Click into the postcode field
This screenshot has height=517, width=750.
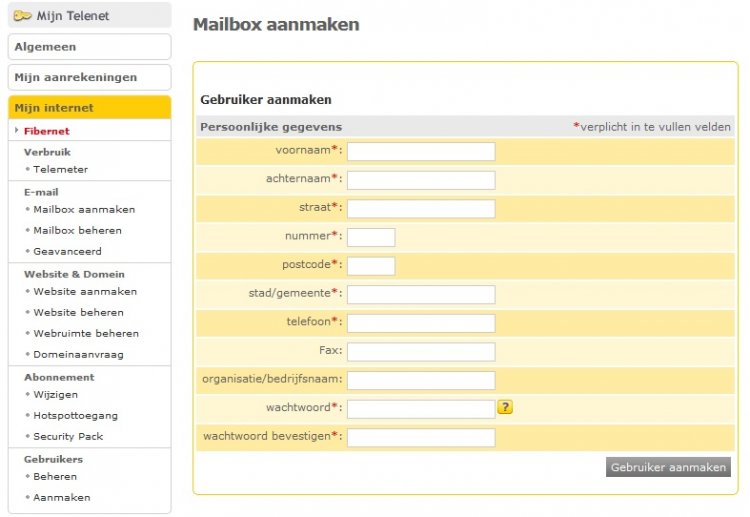click(x=371, y=266)
